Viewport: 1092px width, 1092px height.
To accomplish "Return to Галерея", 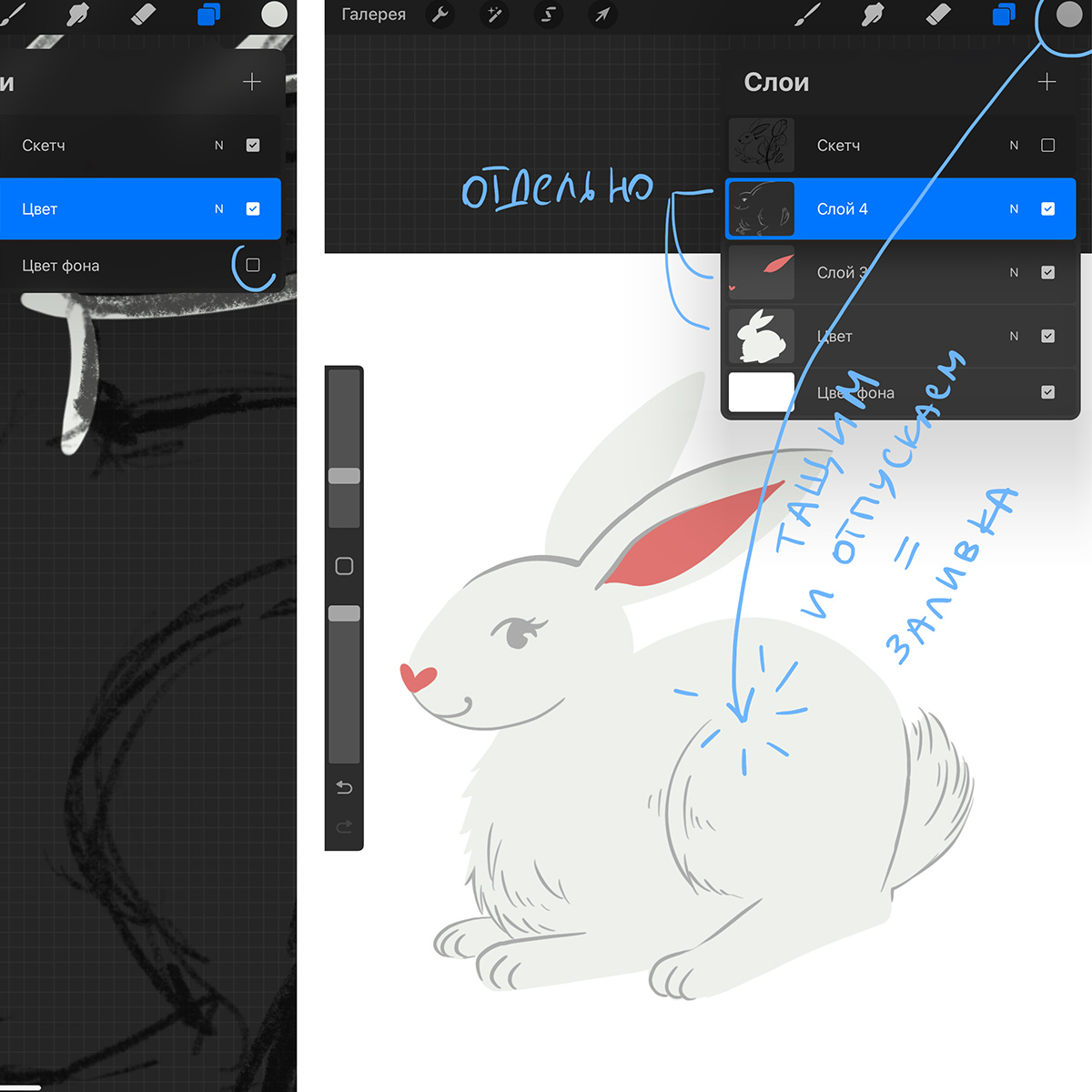I will (x=374, y=15).
